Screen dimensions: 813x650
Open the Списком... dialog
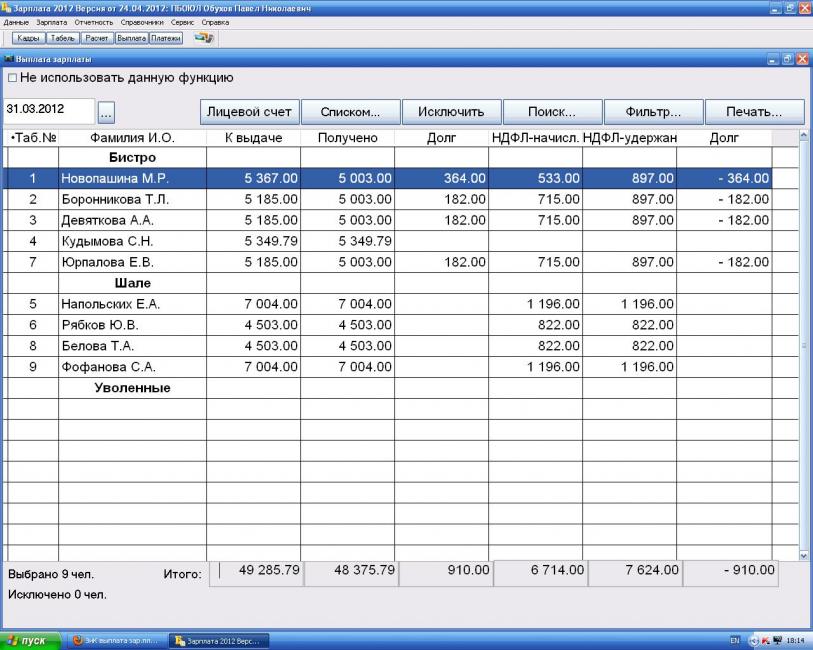[350, 112]
